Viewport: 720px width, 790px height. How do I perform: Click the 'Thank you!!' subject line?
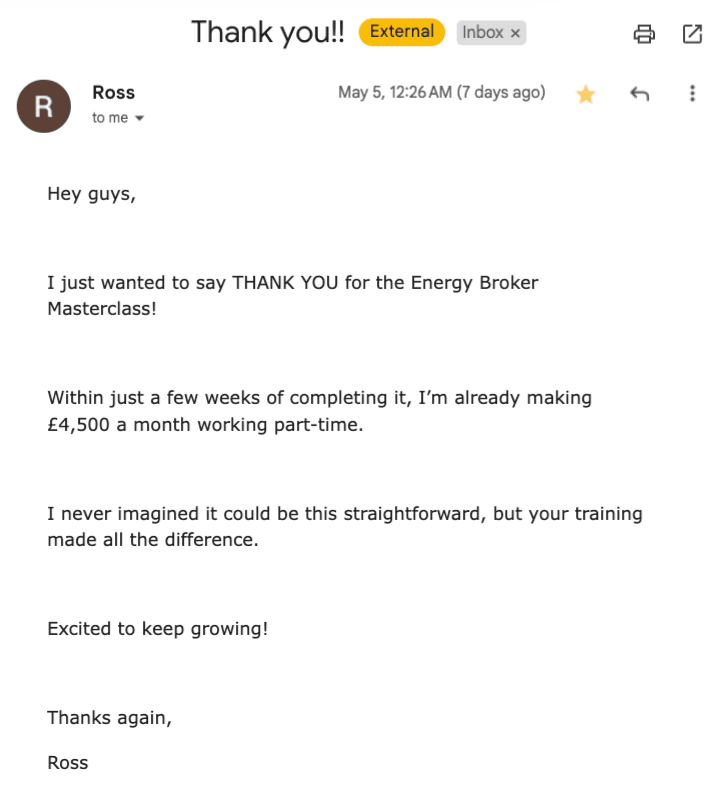[268, 32]
